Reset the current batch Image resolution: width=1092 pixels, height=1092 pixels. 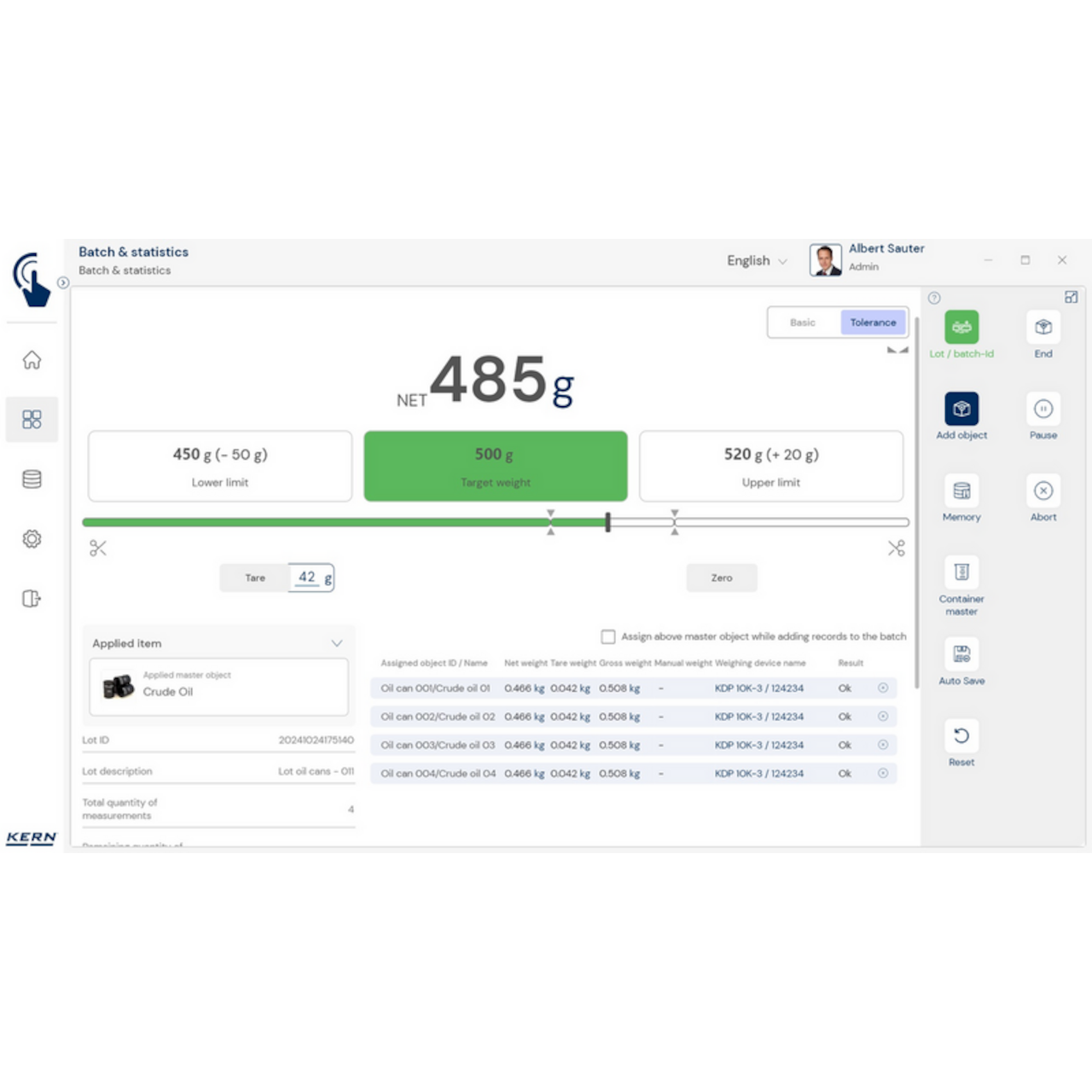tap(961, 735)
